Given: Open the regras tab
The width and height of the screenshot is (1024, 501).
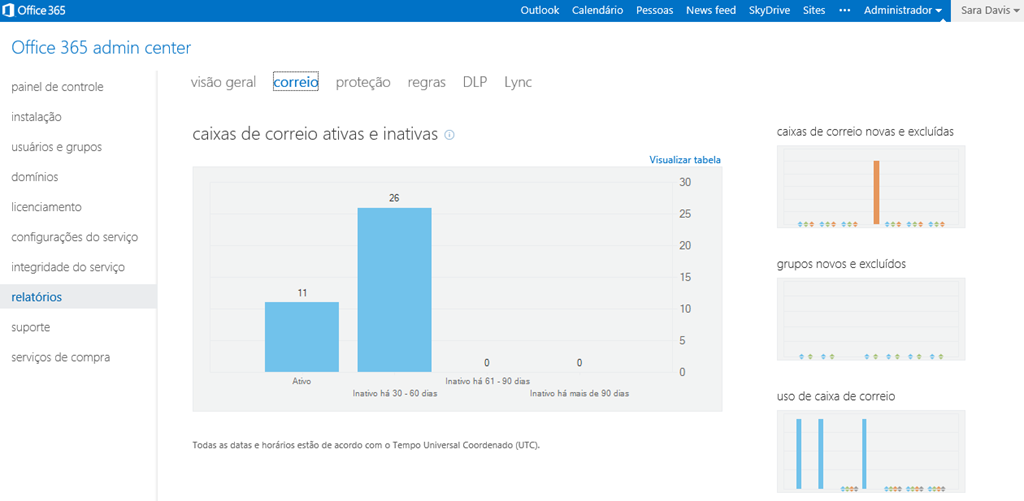Looking at the screenshot, I should coord(426,82).
